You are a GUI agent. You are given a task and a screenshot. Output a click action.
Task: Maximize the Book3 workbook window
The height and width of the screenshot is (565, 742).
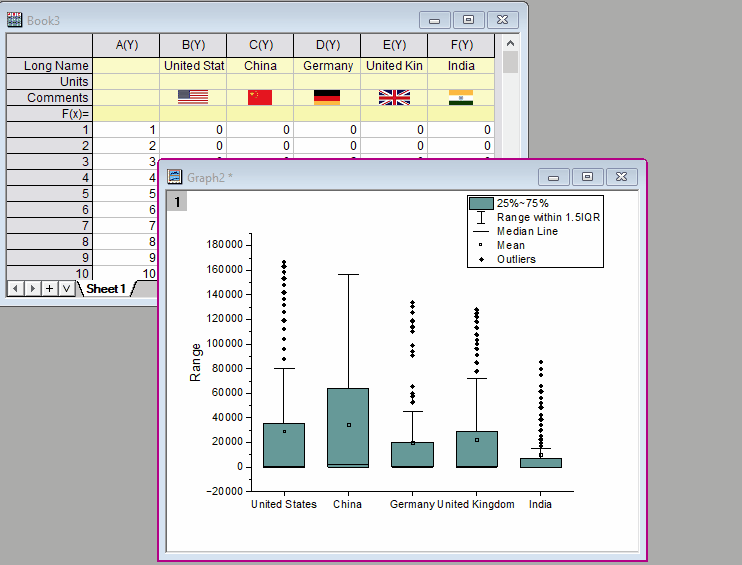point(468,19)
